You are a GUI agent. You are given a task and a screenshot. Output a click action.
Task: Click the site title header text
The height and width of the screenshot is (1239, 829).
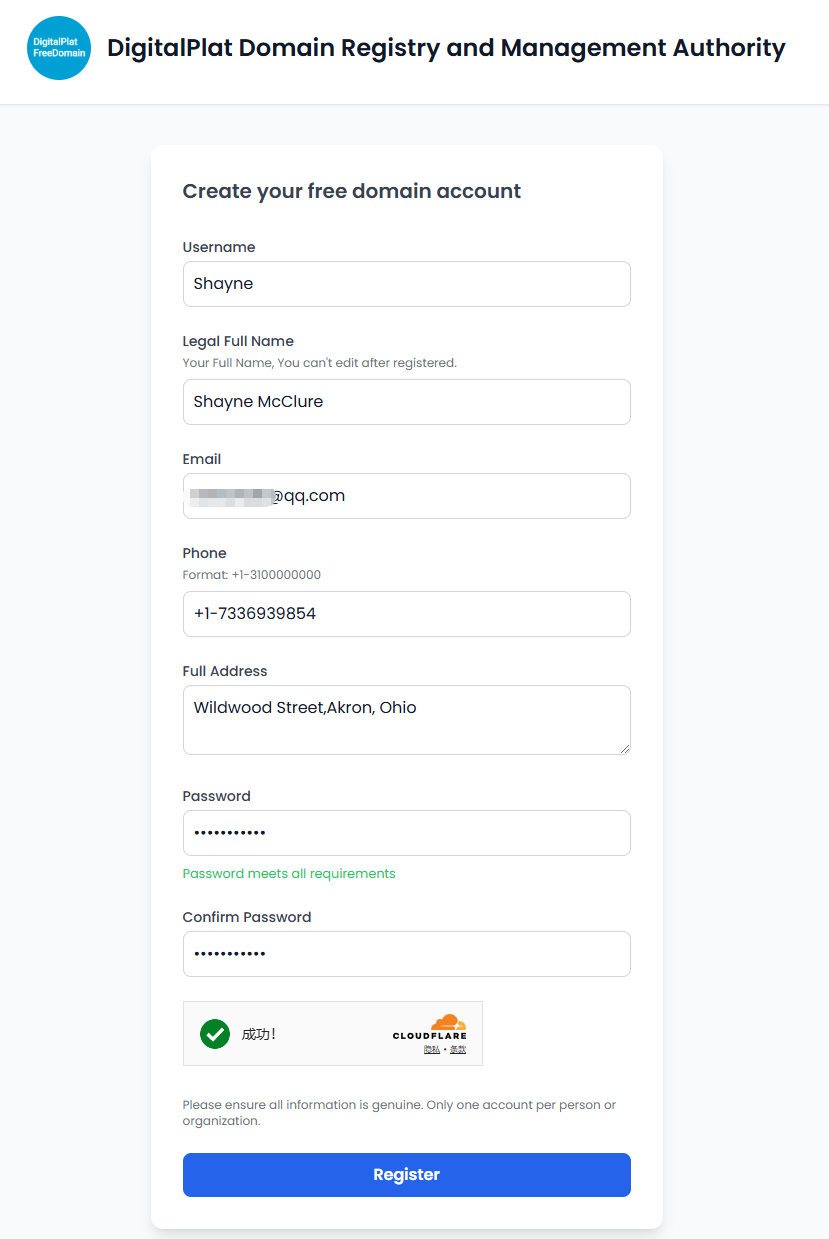[446, 48]
